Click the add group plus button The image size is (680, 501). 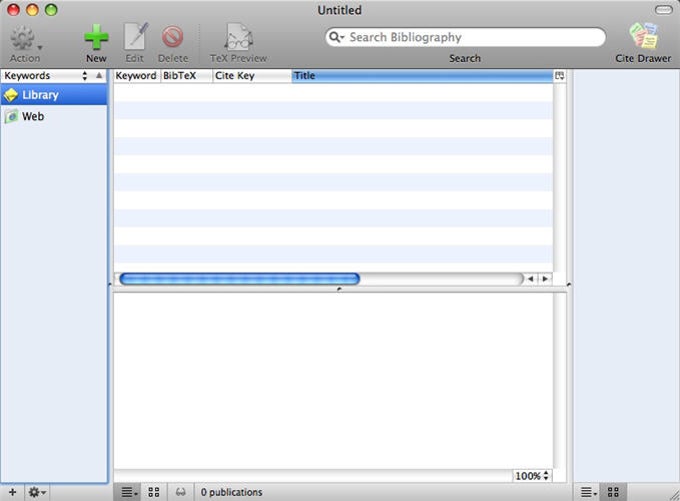pyautogui.click(x=12, y=492)
